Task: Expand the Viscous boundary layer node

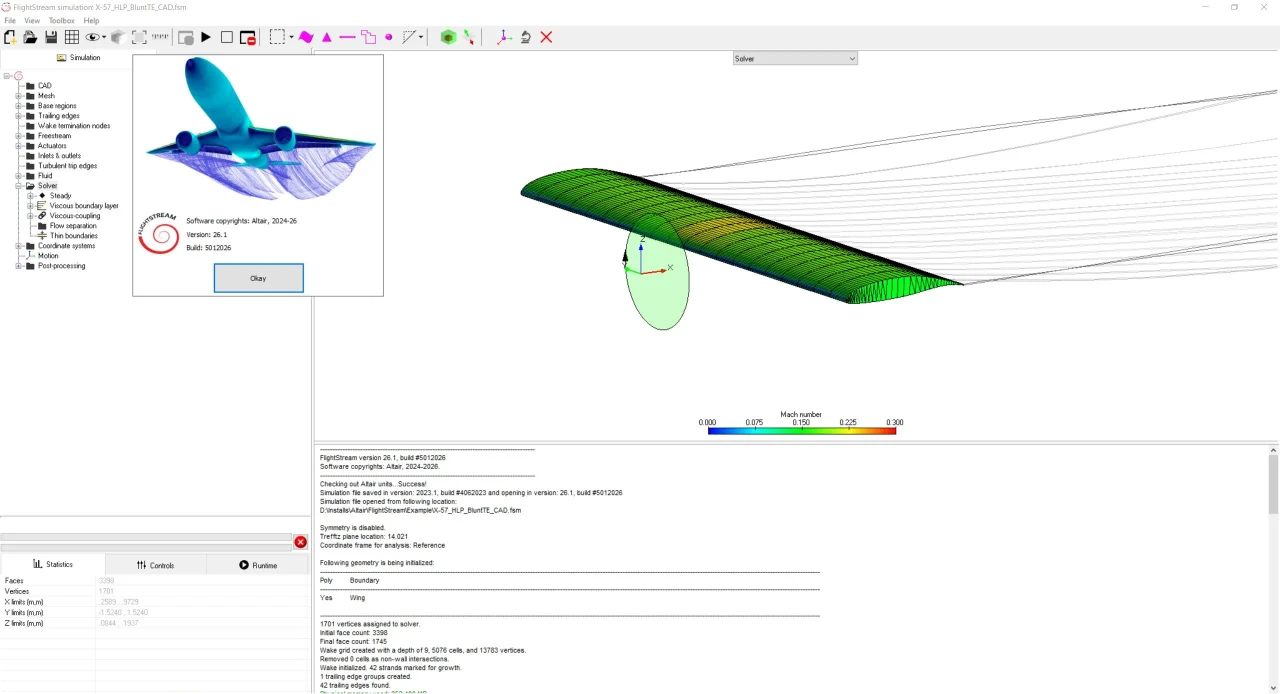Action: 31,206
